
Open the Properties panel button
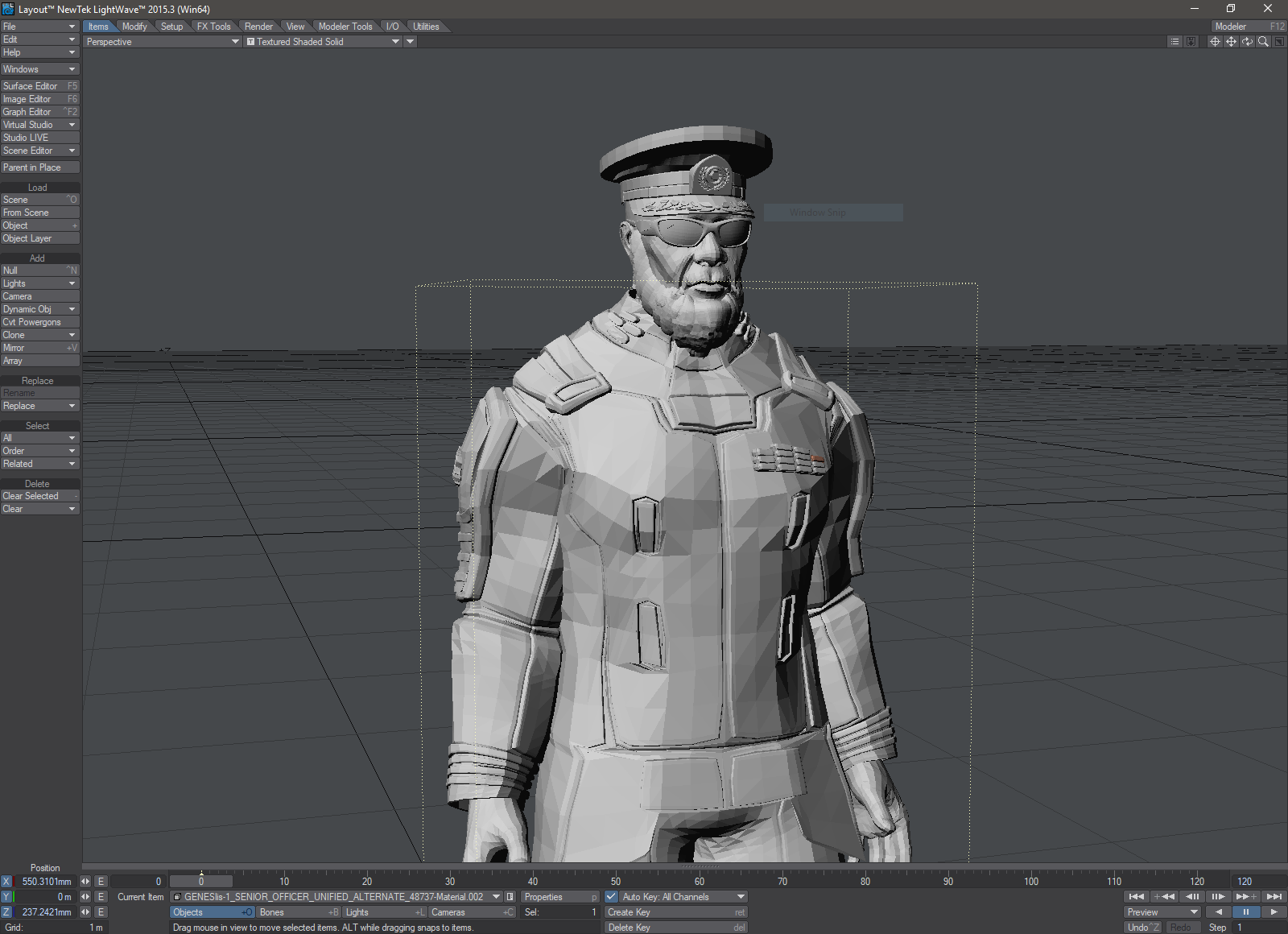tap(560, 897)
